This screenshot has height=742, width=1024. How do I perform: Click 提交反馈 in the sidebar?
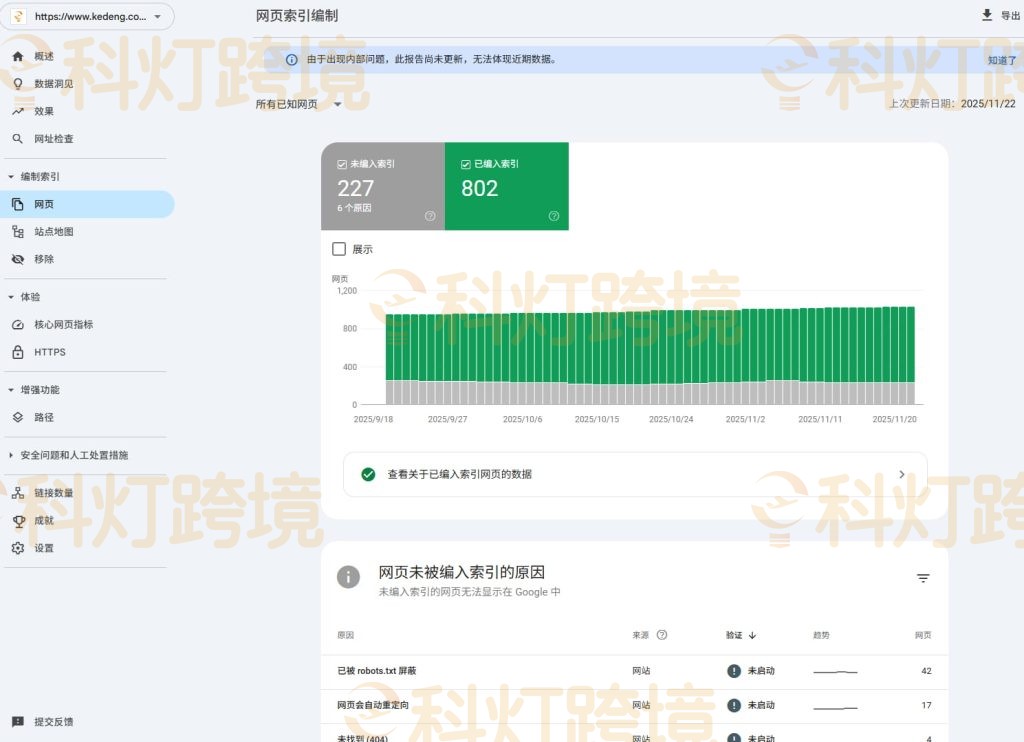coord(54,722)
